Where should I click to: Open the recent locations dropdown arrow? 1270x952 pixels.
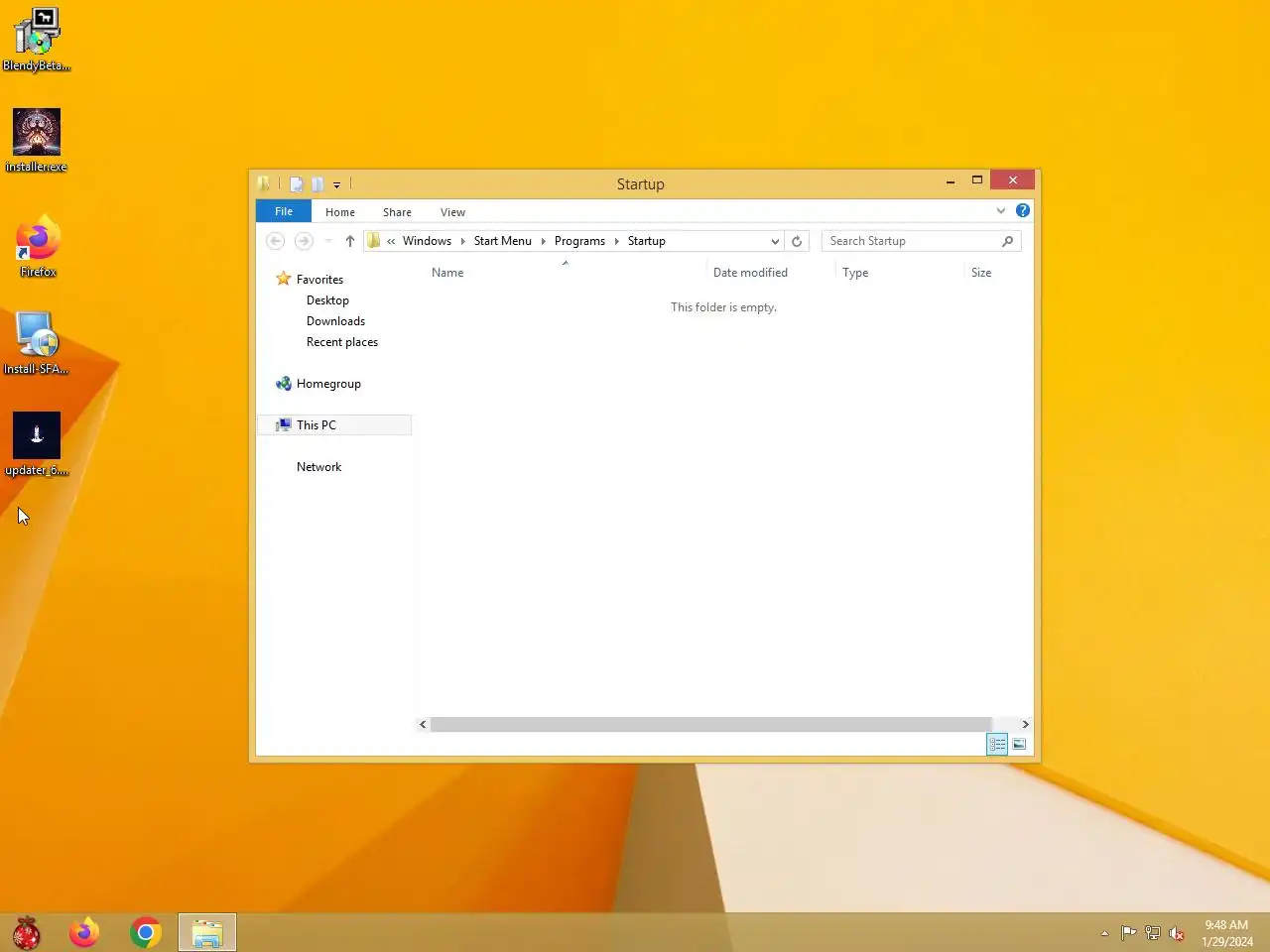[328, 241]
